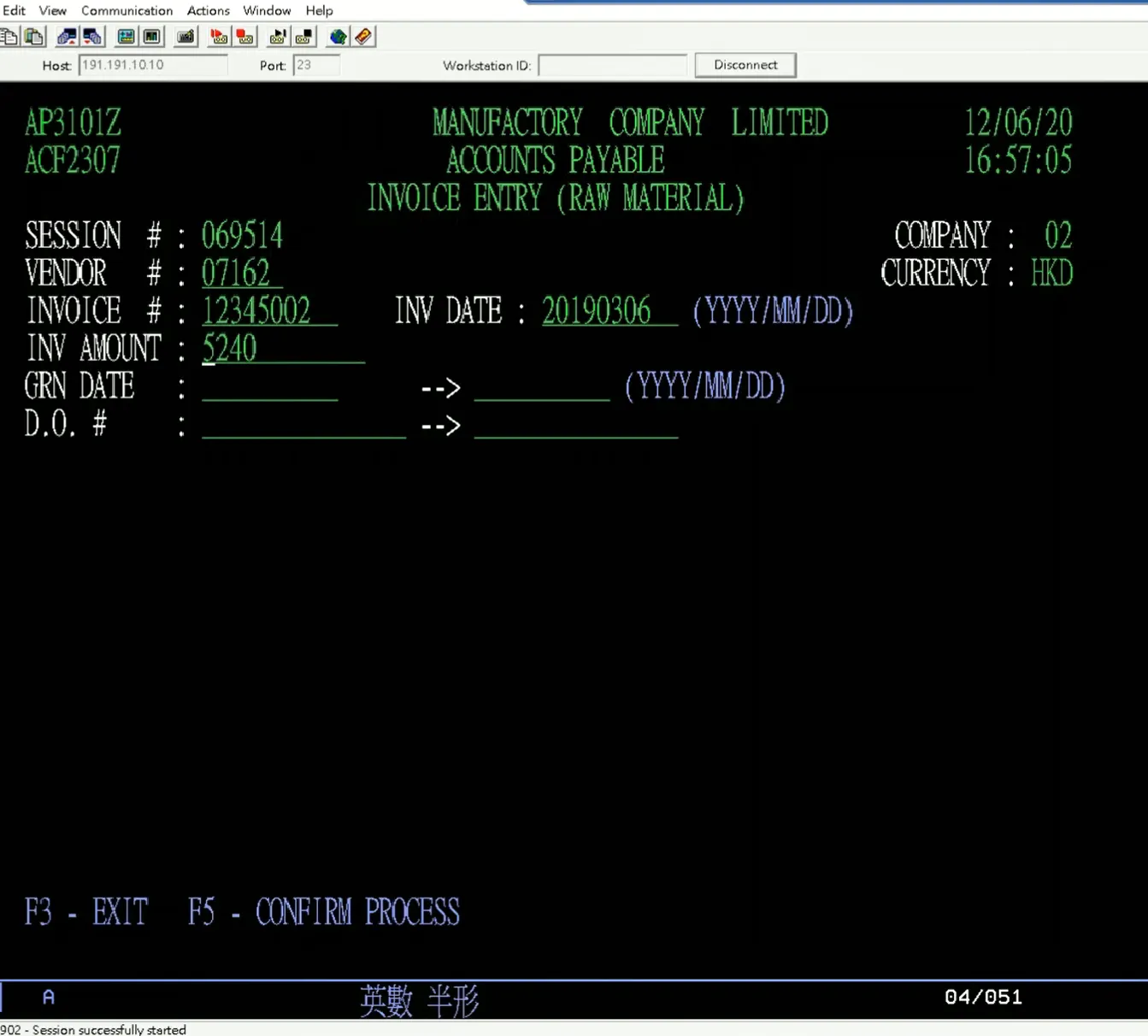Click the Port number field
This screenshot has height=1036, width=1148.
pyautogui.click(x=316, y=65)
